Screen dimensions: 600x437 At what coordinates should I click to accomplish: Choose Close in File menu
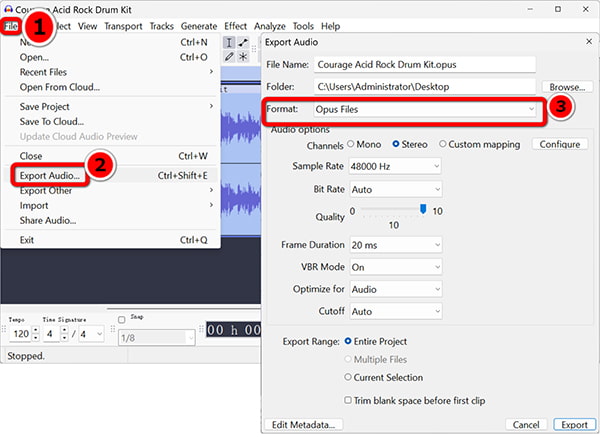coord(111,156)
